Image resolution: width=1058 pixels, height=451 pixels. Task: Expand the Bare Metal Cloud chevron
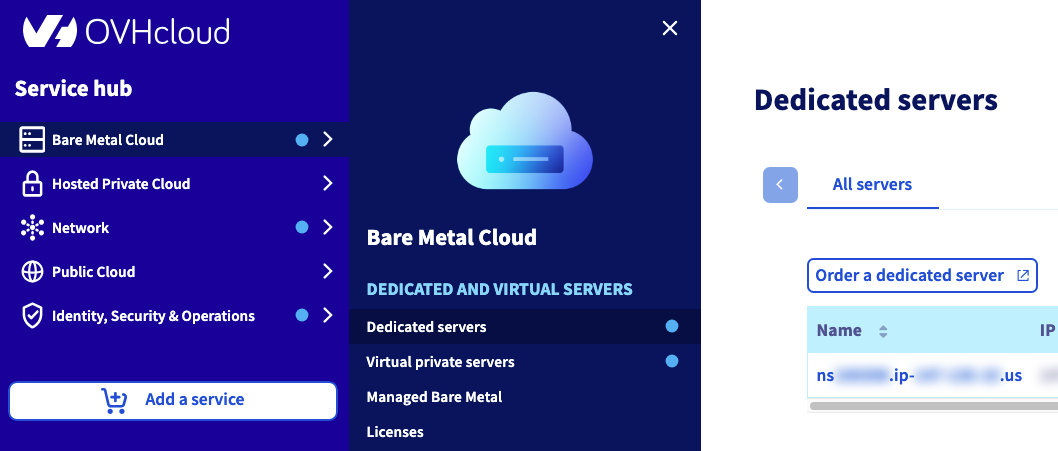327,140
